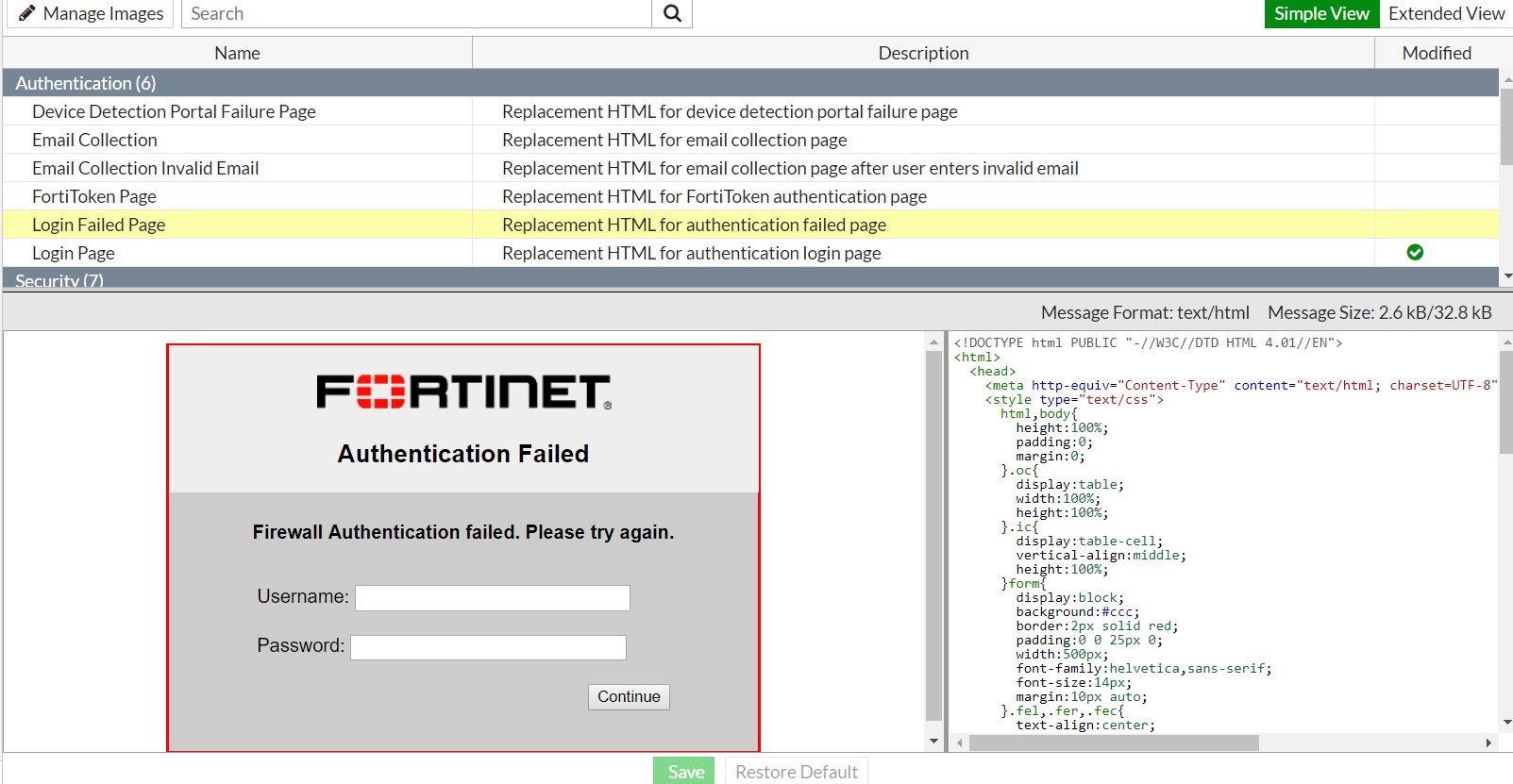Click the Description column header
This screenshot has width=1513, height=784.
coord(923,53)
